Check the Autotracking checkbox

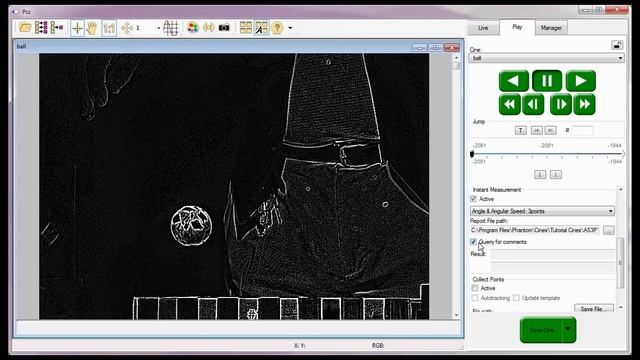(475, 298)
